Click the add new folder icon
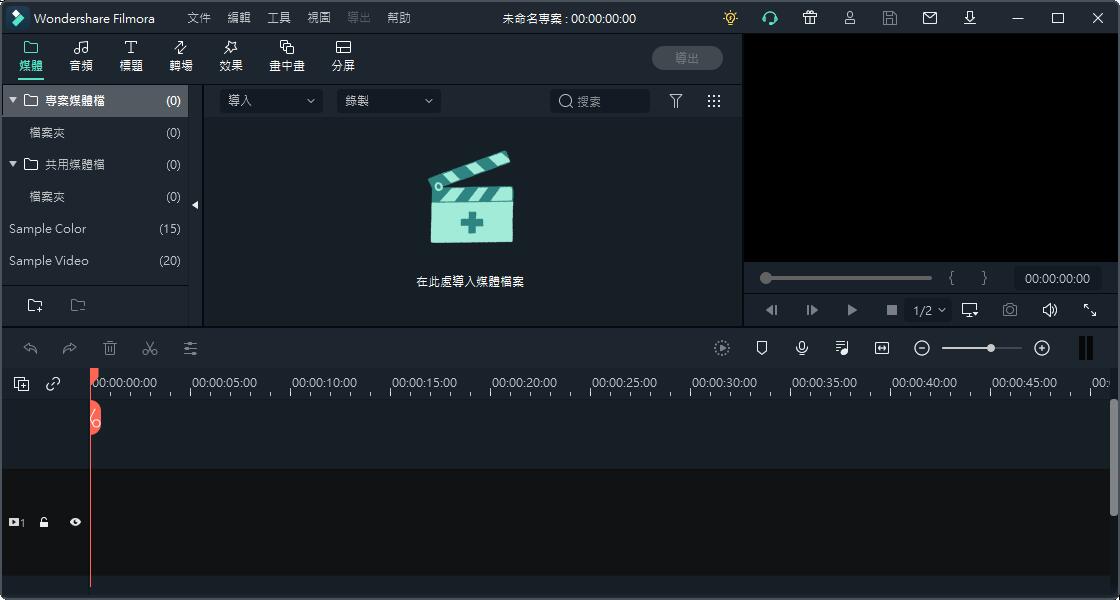 [35, 305]
